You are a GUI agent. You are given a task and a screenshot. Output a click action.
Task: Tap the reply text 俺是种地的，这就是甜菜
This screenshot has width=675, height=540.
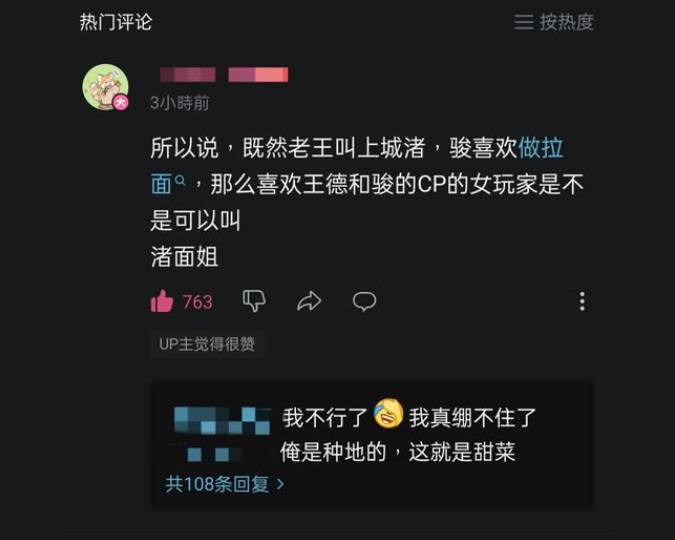398,452
